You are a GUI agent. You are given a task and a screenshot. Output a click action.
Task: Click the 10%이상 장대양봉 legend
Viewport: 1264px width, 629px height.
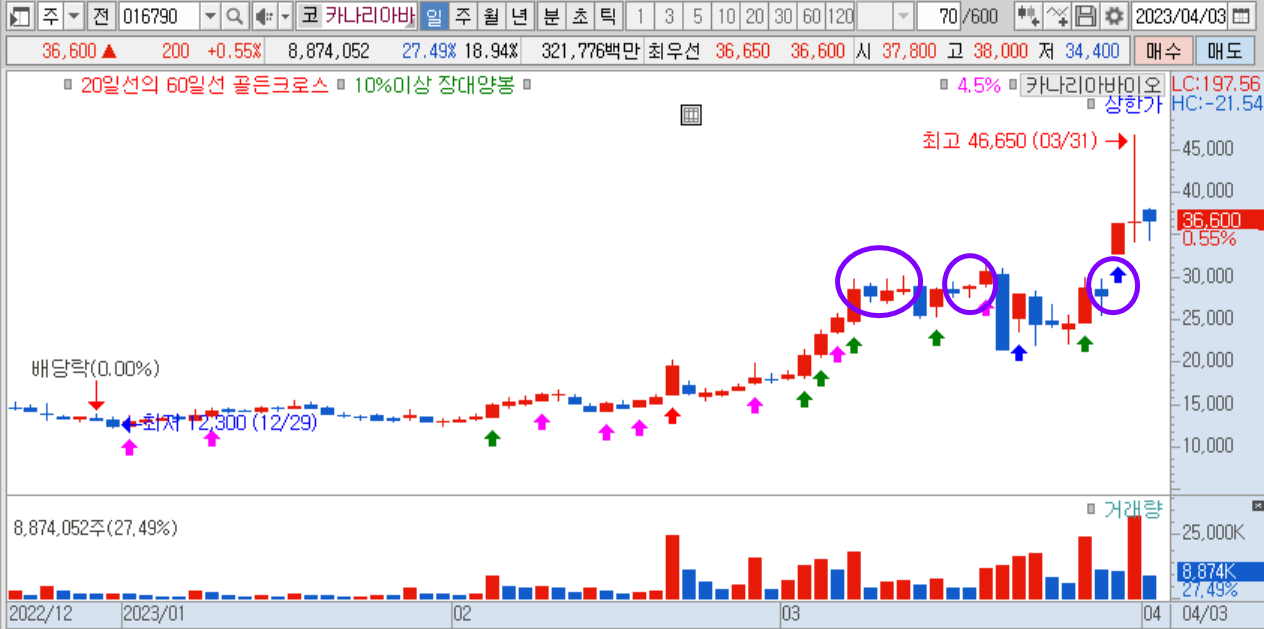click(x=433, y=86)
